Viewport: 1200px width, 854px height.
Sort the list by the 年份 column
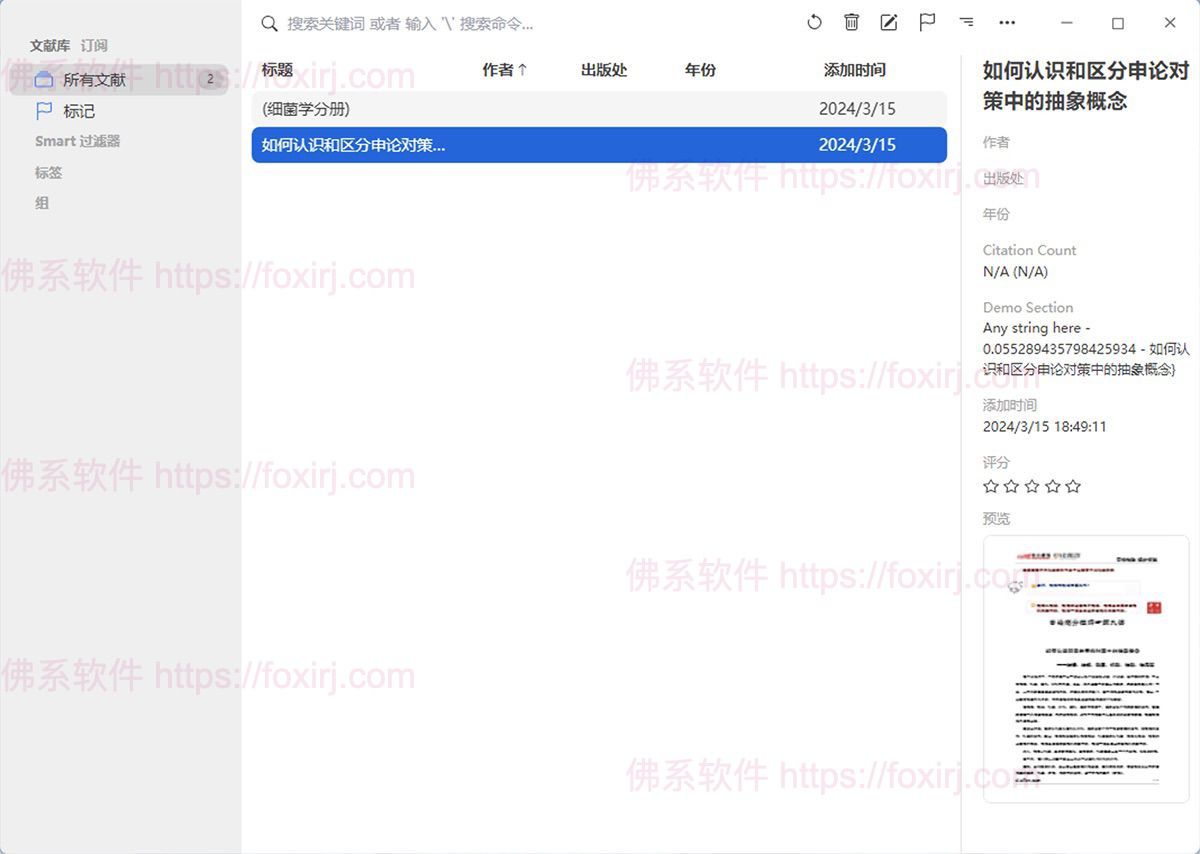[700, 70]
